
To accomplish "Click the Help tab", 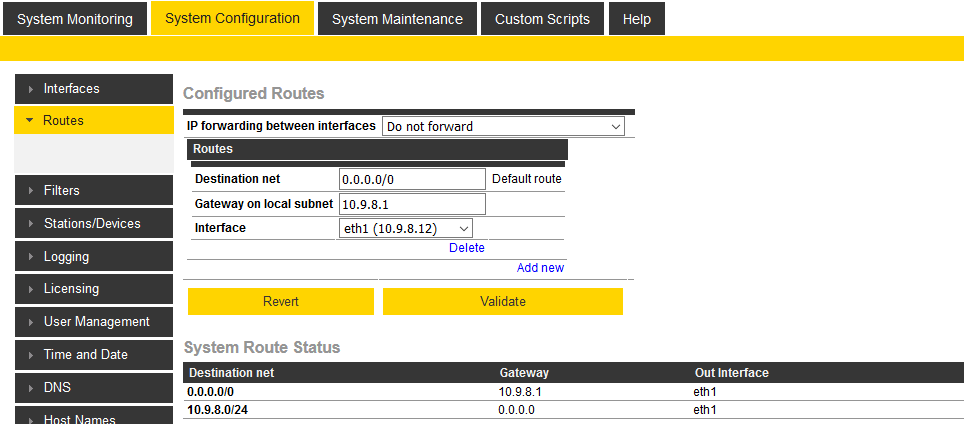I will tap(636, 19).
